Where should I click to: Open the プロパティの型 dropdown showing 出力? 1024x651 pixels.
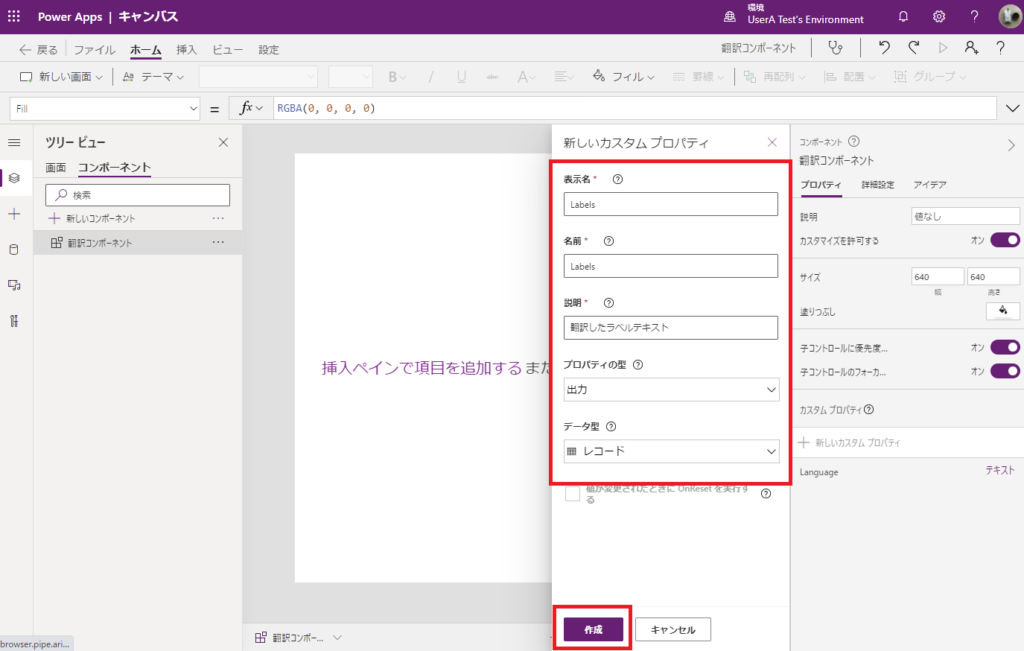click(x=671, y=390)
